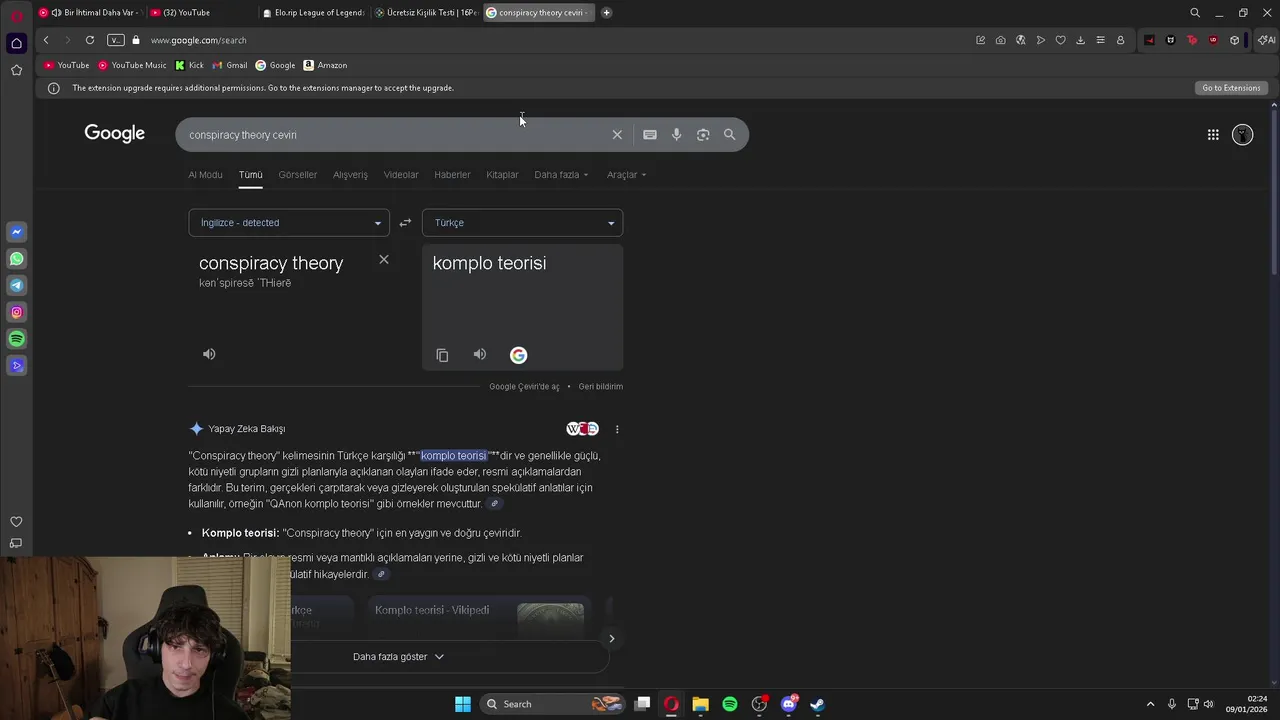
Task: Click into the Google search input field
Action: 395,135
